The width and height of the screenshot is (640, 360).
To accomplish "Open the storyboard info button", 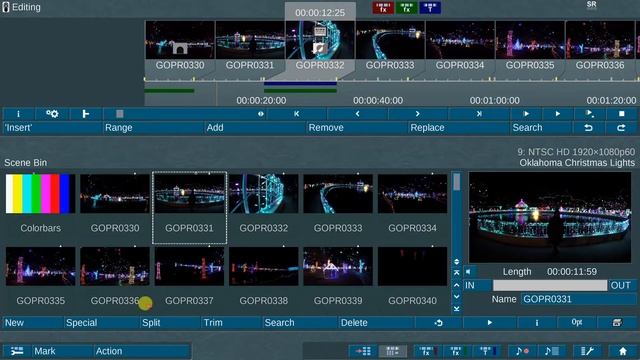I will tap(18, 114).
